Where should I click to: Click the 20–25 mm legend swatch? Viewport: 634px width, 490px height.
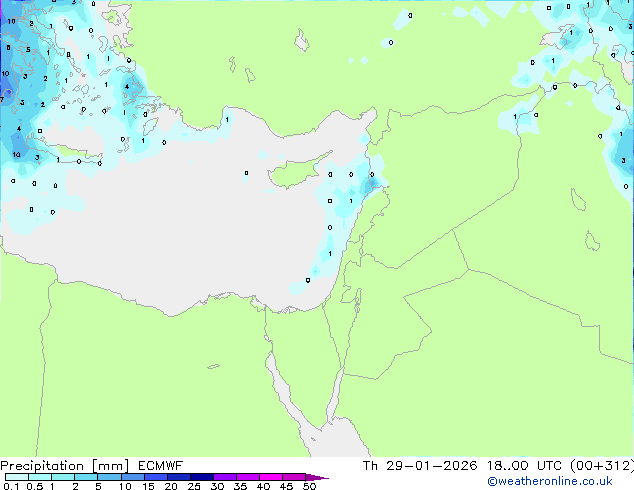179,477
